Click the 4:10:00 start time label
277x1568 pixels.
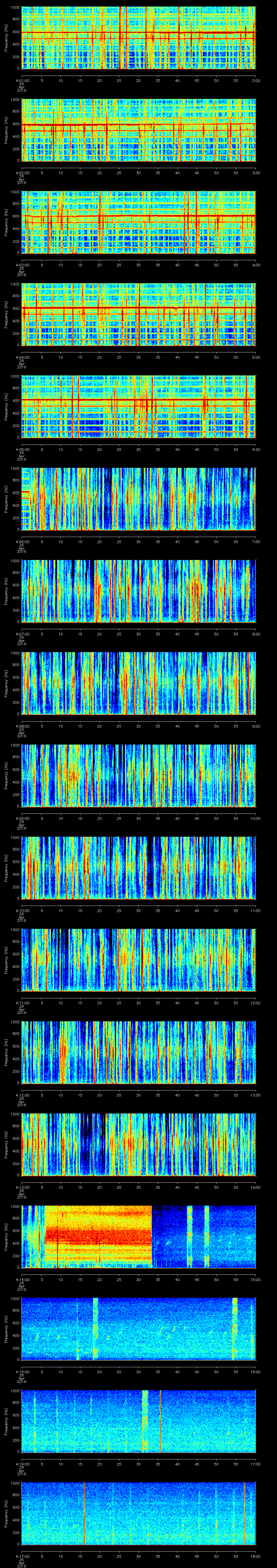click(22, 910)
